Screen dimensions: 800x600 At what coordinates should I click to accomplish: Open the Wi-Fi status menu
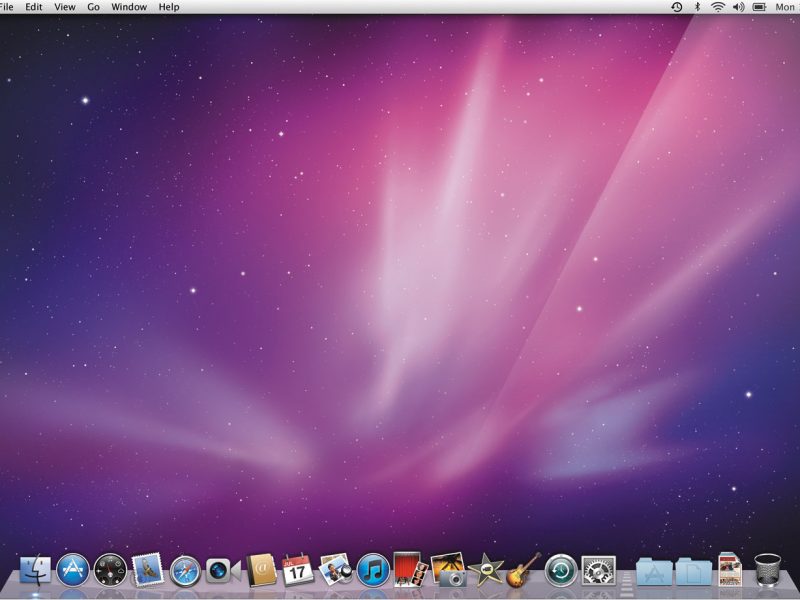point(718,7)
